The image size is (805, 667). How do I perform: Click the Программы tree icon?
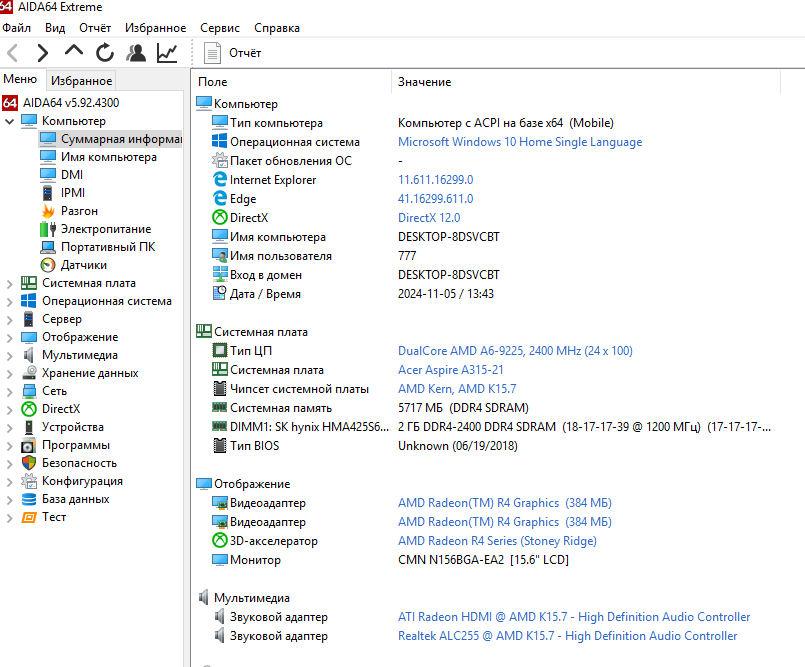[29, 445]
